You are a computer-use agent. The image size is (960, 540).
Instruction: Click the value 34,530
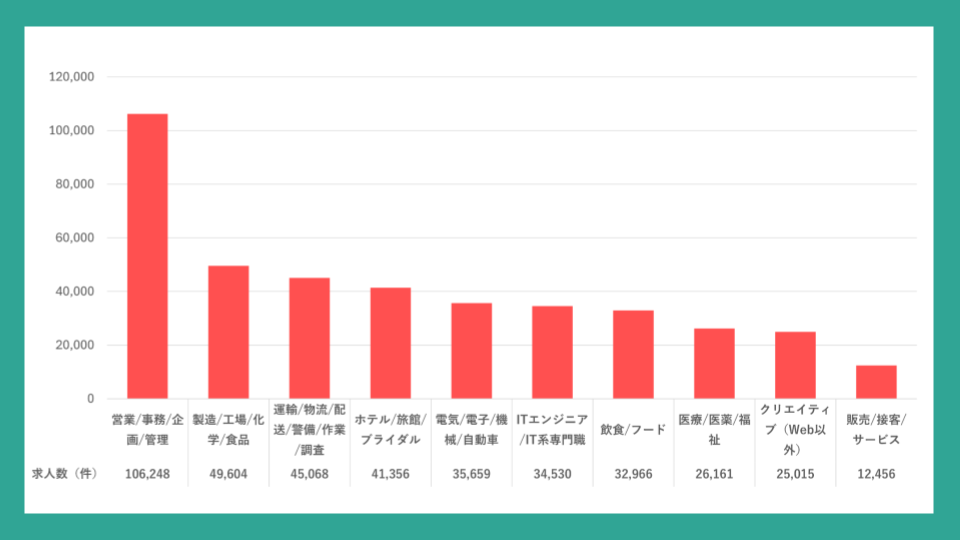point(552,474)
